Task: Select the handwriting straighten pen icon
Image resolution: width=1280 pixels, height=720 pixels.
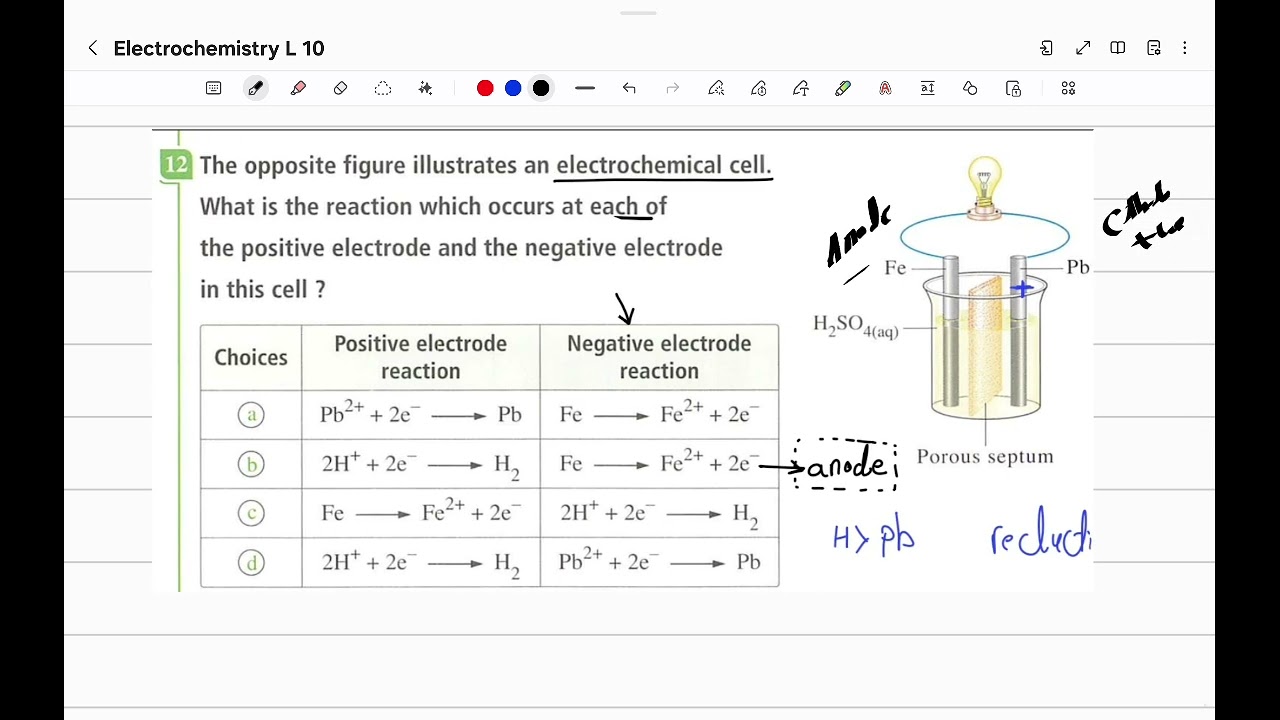Action: [x=716, y=88]
